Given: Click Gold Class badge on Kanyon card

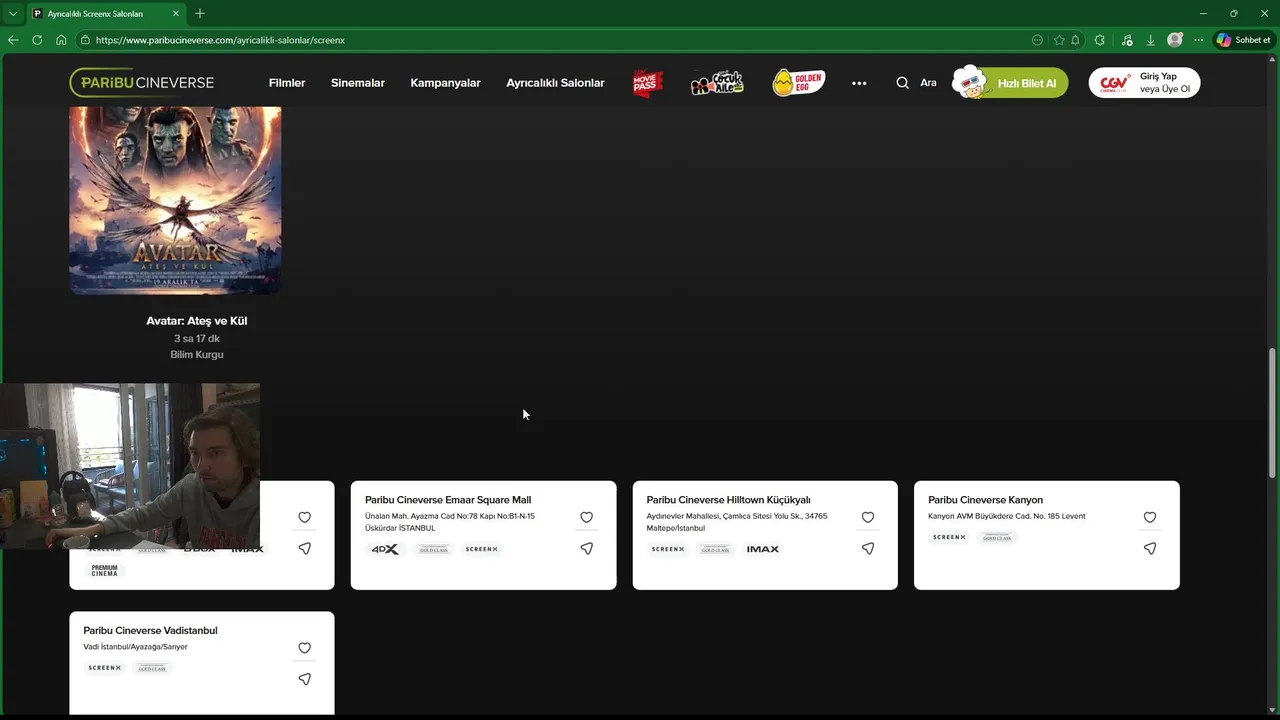Looking at the screenshot, I should click(997, 537).
